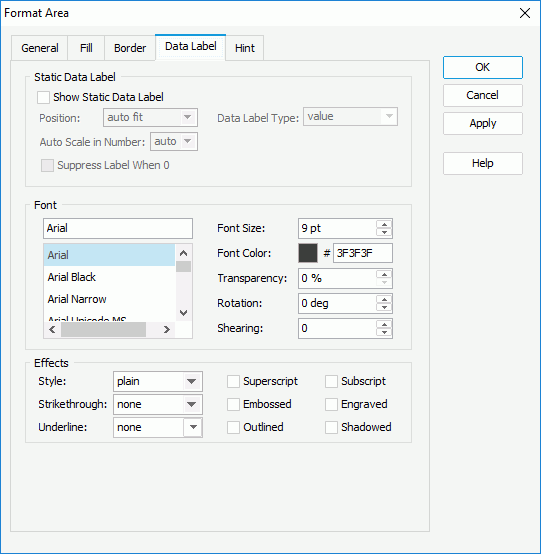Image resolution: width=541 pixels, height=554 pixels.
Task: Decrease Rotation with down arrow
Action: tap(384, 308)
